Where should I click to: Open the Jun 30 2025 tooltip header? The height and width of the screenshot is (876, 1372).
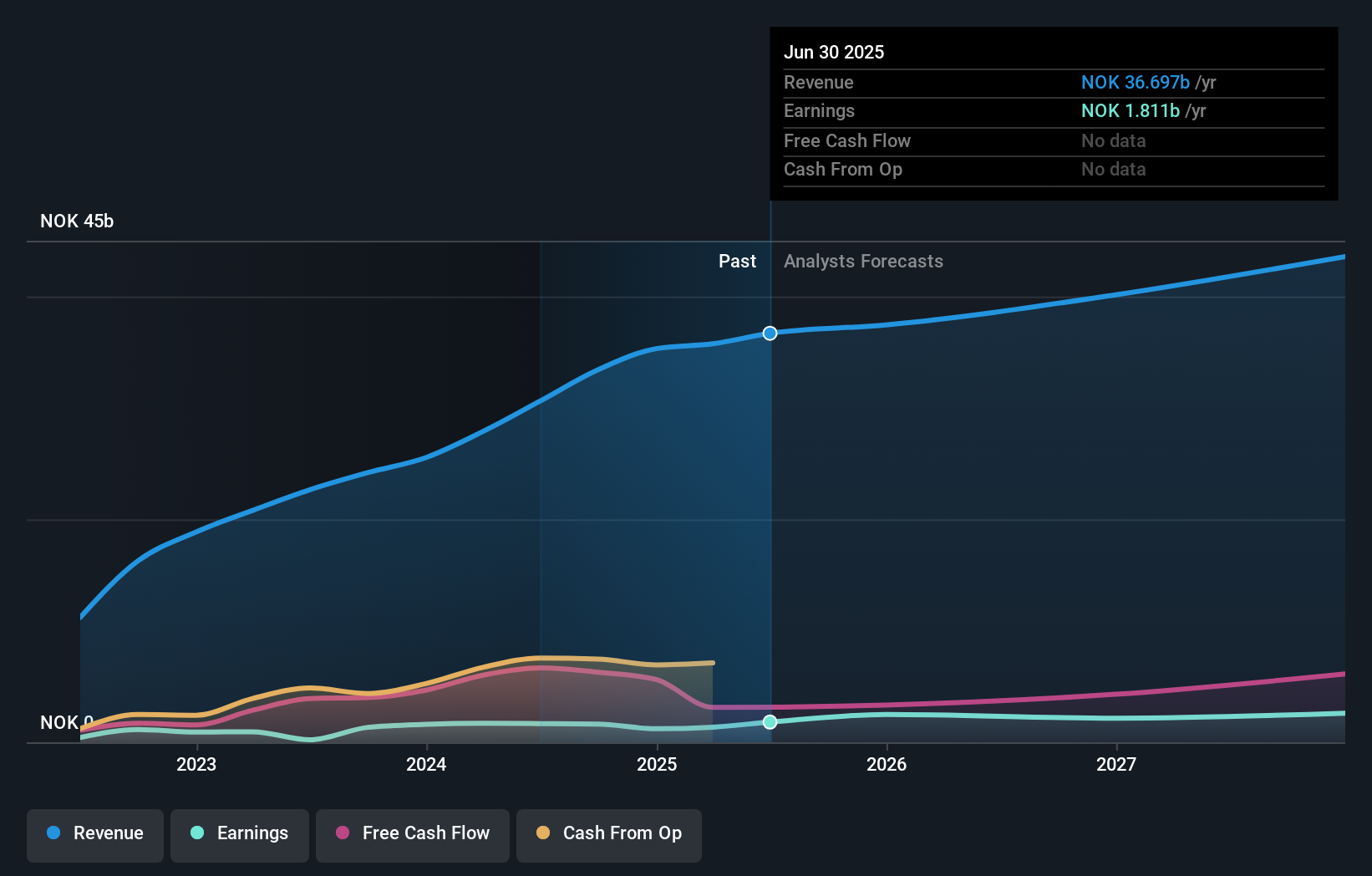pyautogui.click(x=834, y=52)
